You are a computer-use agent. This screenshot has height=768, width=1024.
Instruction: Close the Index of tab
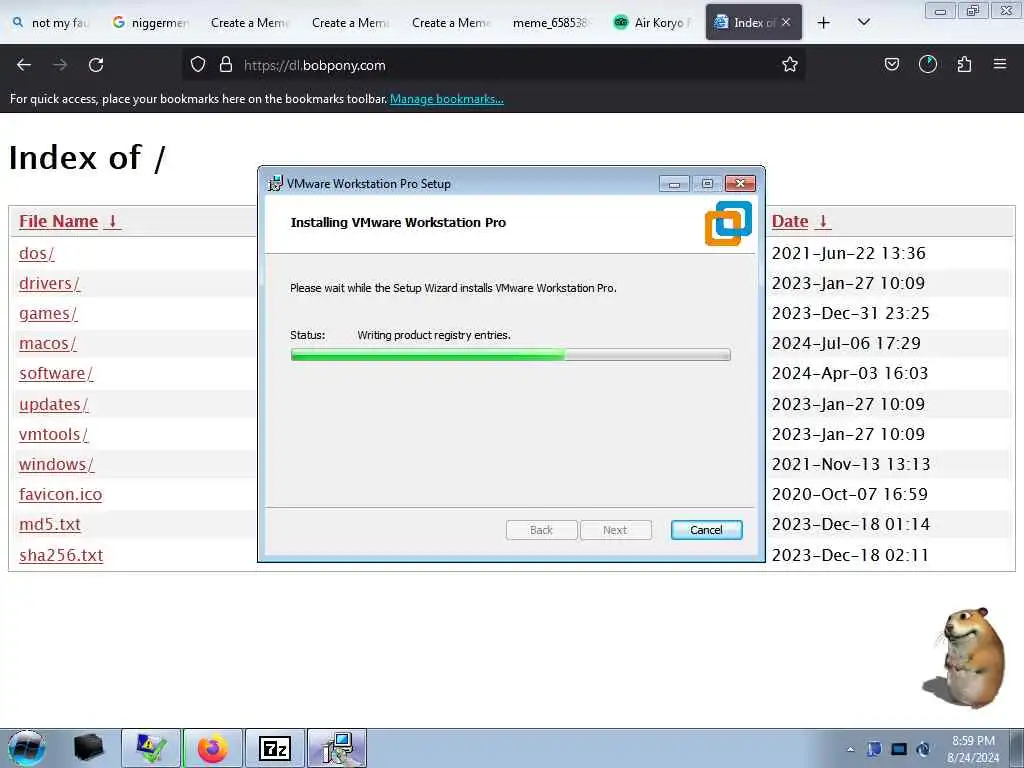[x=786, y=22]
